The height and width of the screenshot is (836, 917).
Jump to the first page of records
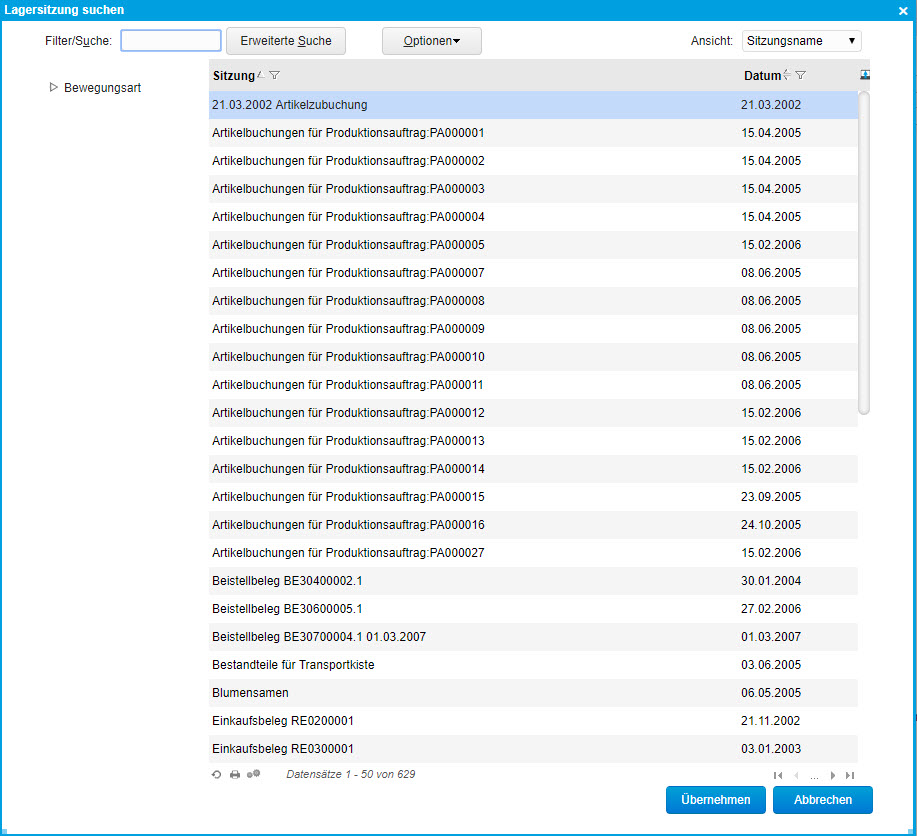[778, 775]
